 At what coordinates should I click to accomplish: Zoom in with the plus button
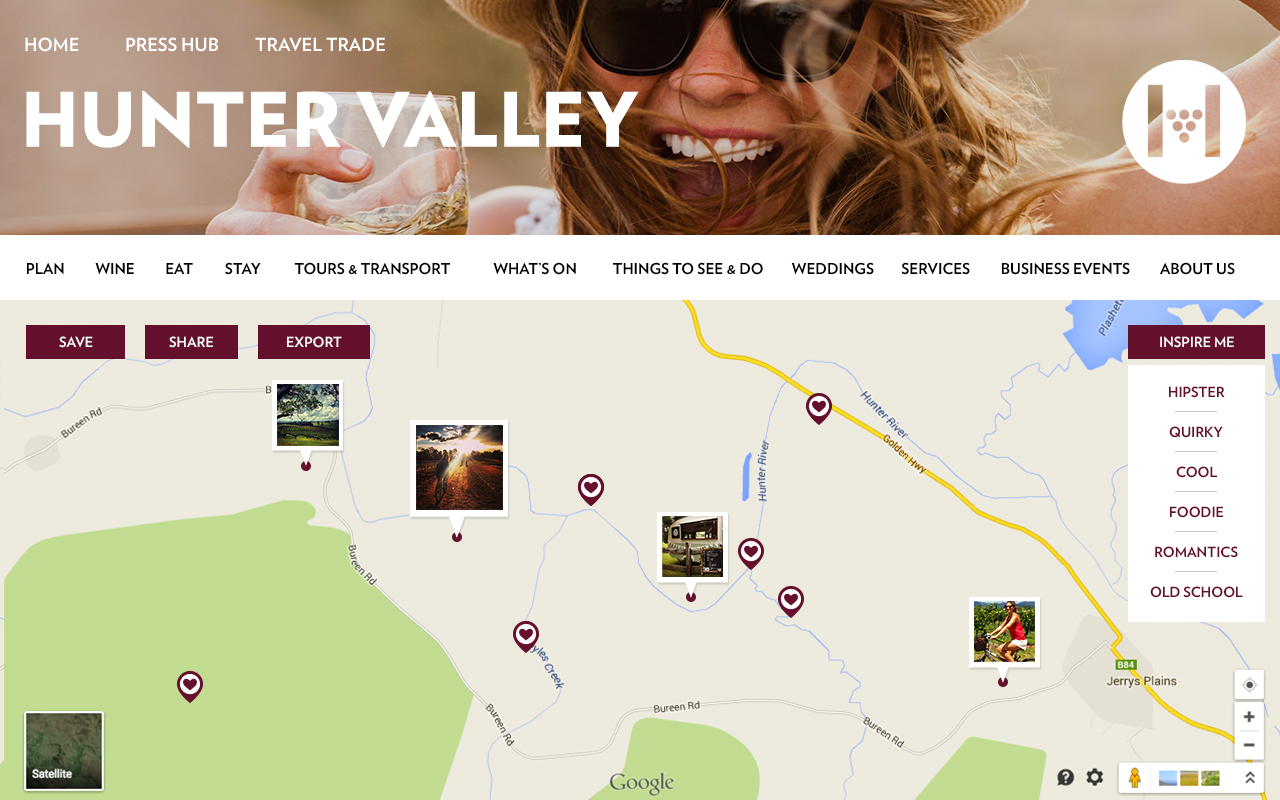click(1249, 717)
